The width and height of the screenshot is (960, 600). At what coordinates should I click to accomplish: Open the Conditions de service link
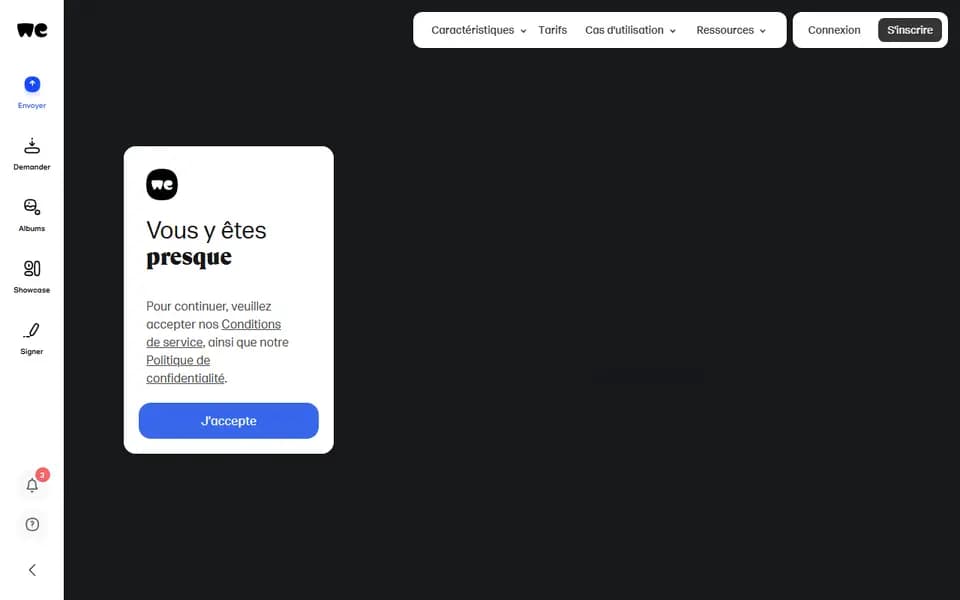213,333
